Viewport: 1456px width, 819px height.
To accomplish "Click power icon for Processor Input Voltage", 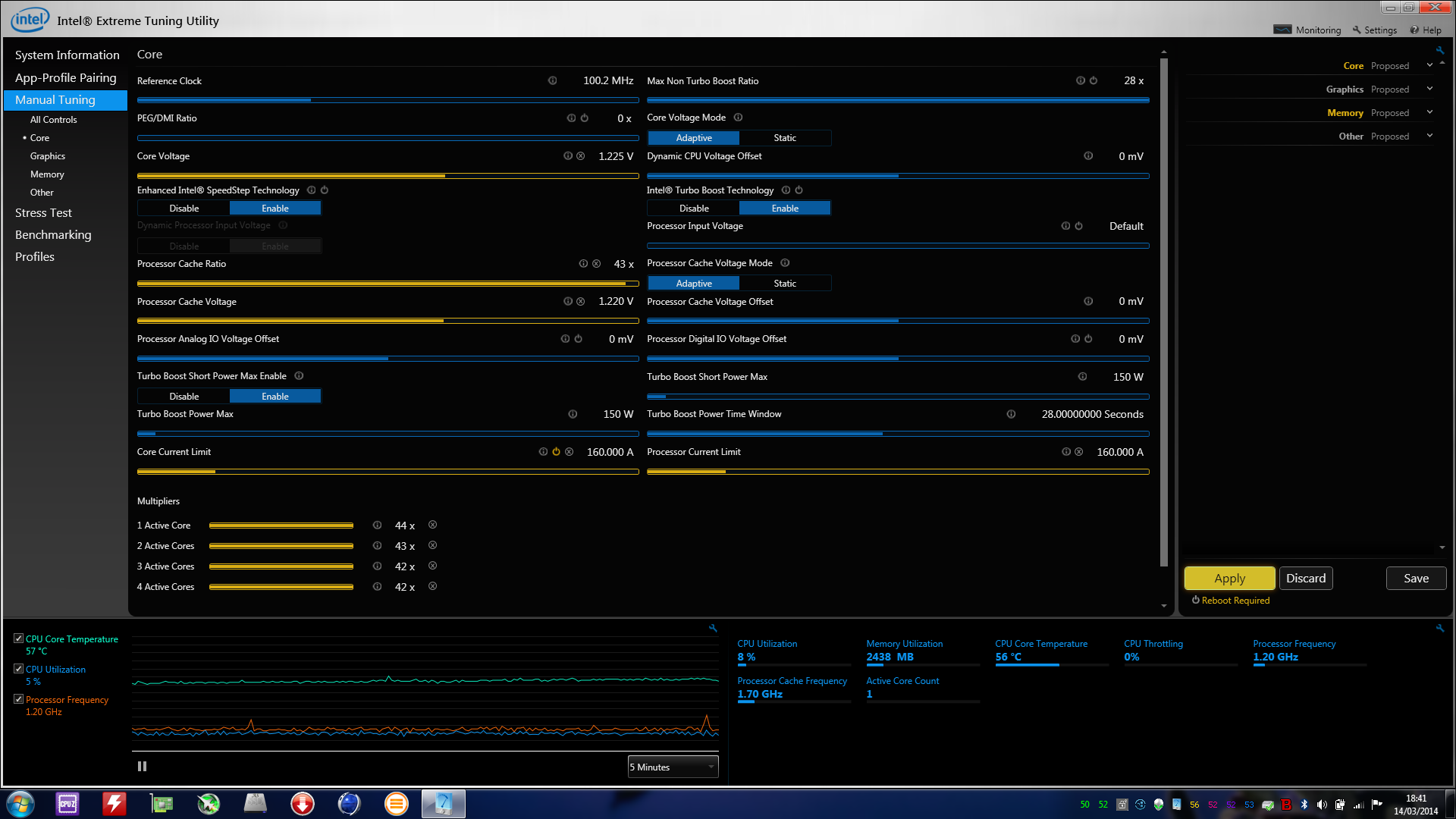I will point(1078,226).
